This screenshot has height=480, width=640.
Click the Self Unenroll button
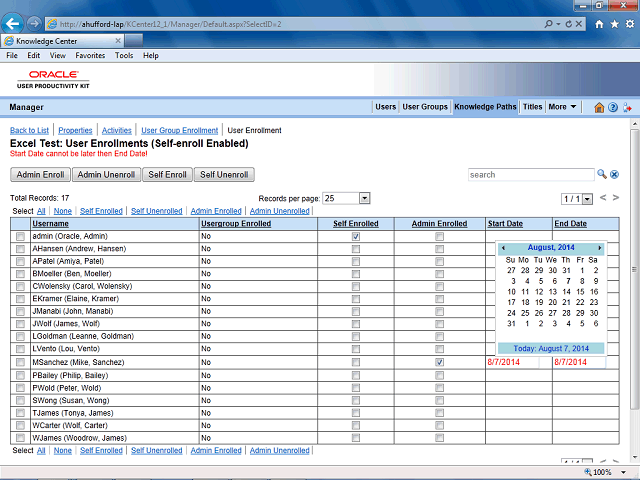point(224,175)
